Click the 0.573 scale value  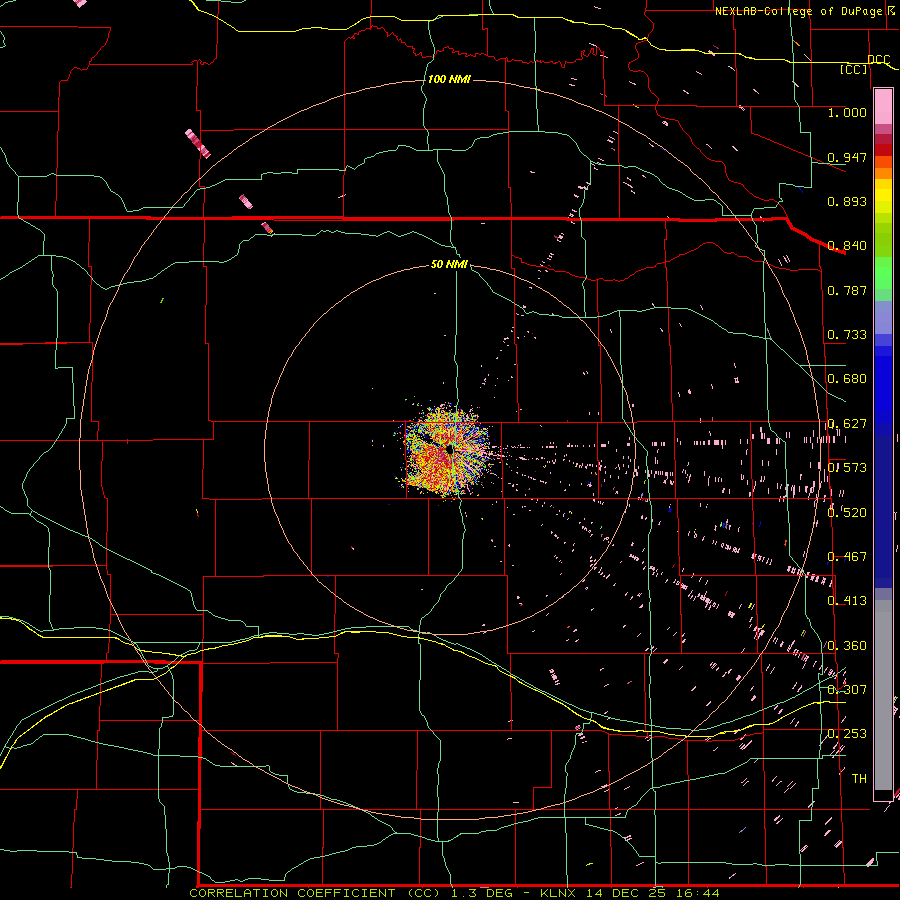point(847,468)
